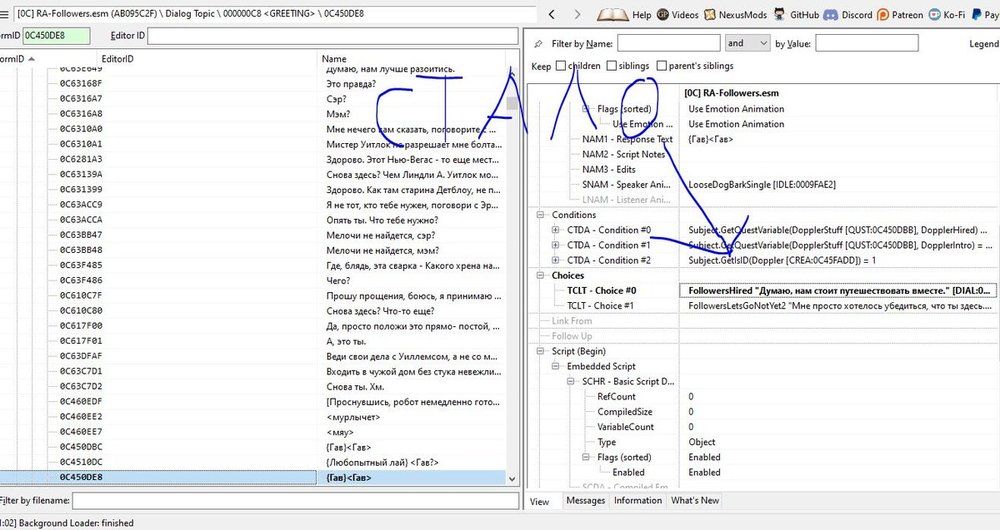1000x530 pixels.
Task: Collapse the Choices node
Action: coord(540,276)
